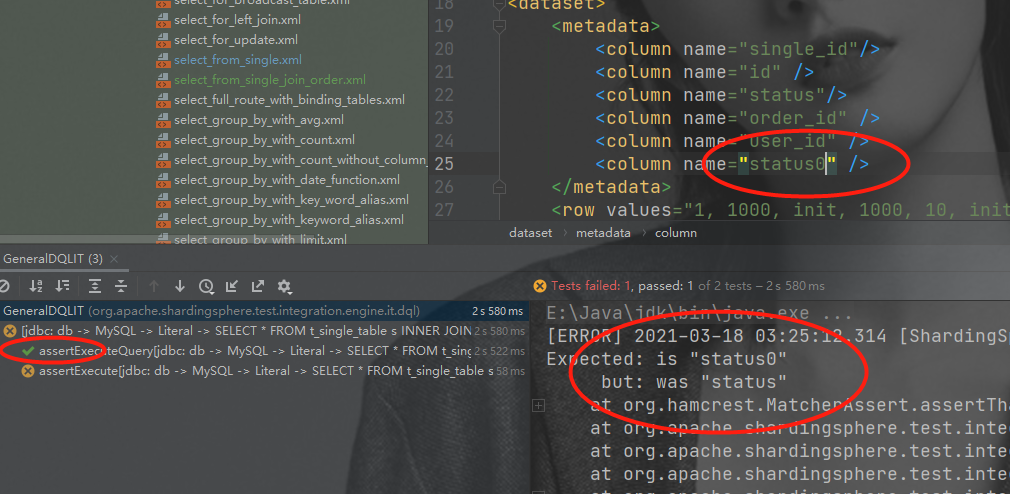
Task: Open select_group_by_with_key_word_alias.xml
Action: pyautogui.click(x=291, y=200)
